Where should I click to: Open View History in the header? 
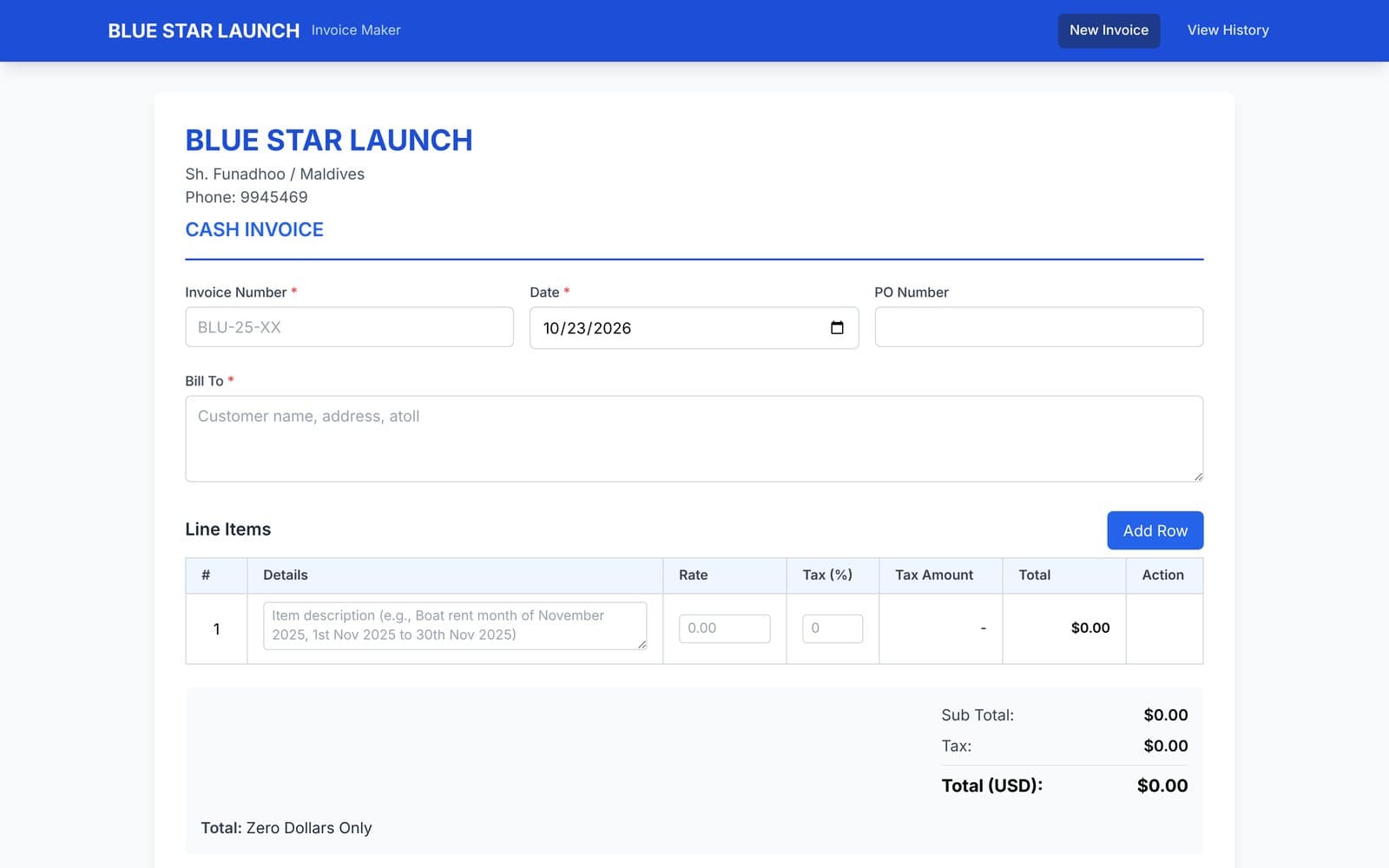tap(1228, 30)
